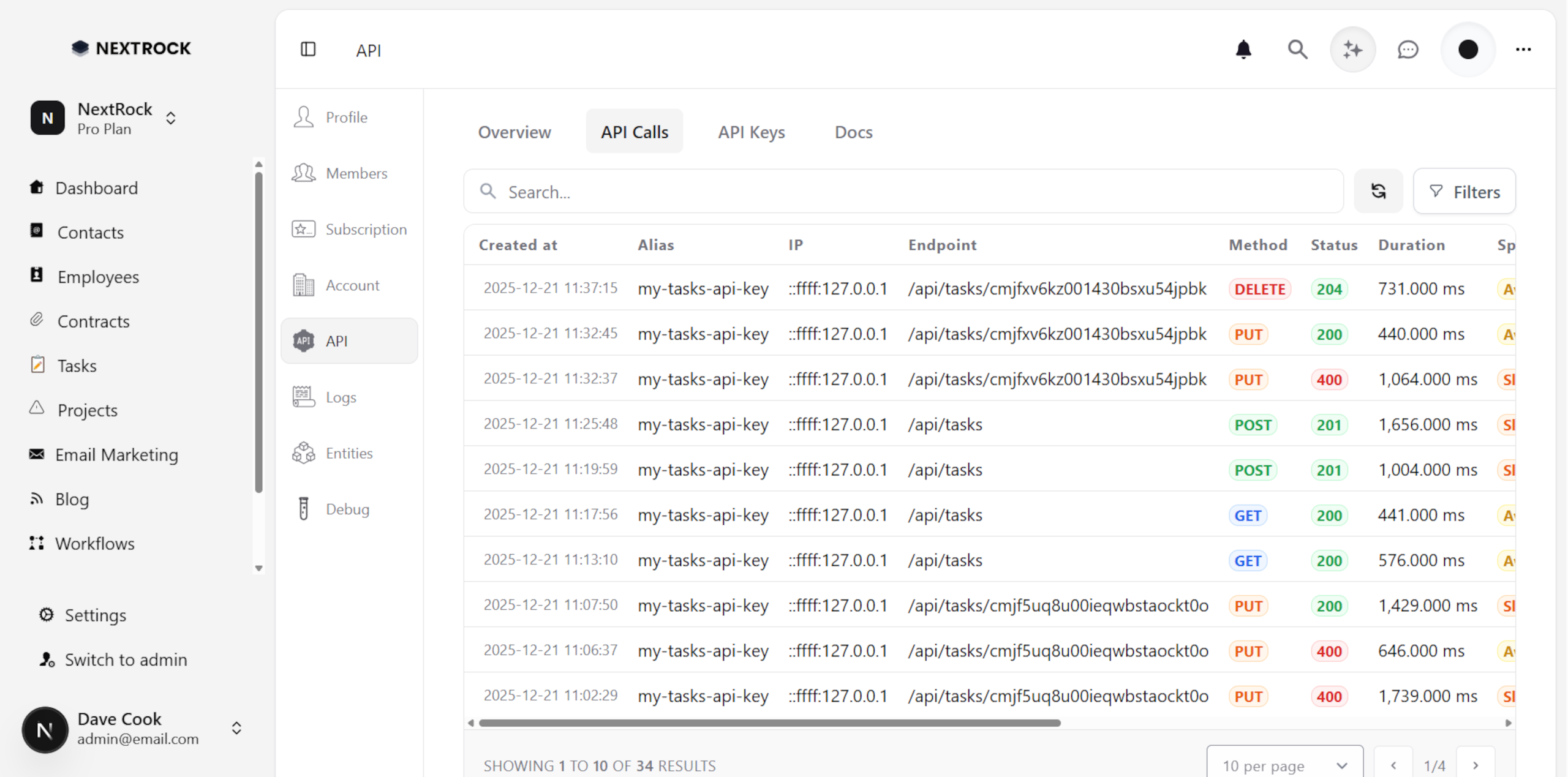Open the chat feedback bubble icon
Image resolution: width=1568 pixels, height=777 pixels.
tap(1408, 50)
